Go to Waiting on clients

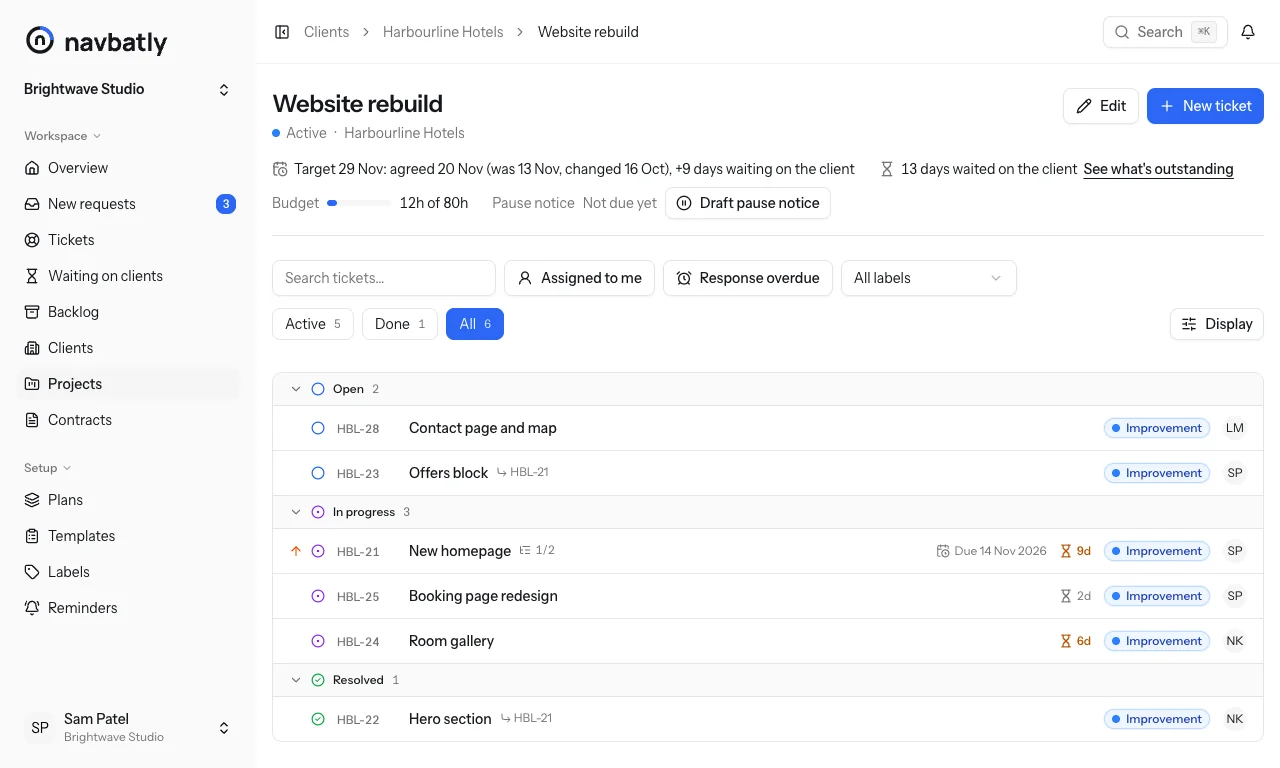point(128,276)
